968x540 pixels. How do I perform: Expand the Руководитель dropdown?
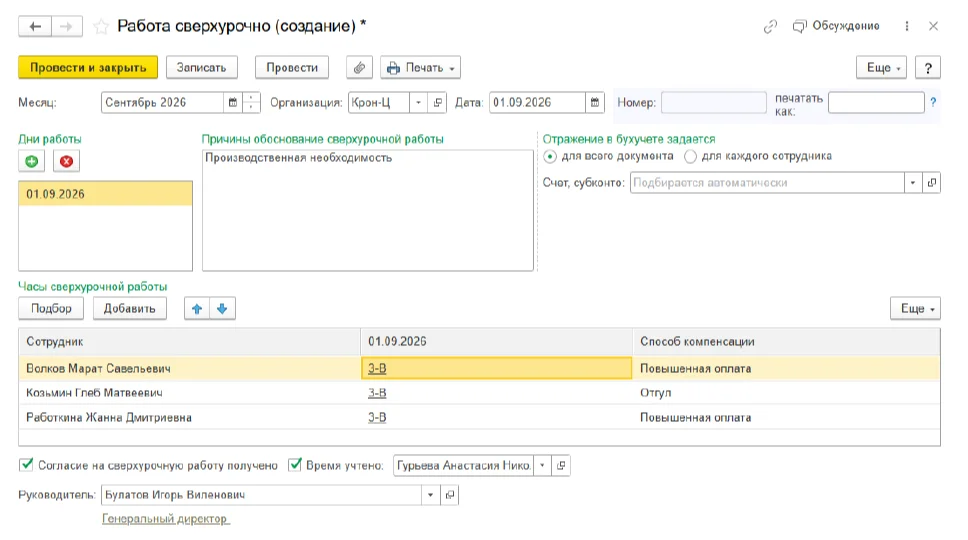[430, 495]
